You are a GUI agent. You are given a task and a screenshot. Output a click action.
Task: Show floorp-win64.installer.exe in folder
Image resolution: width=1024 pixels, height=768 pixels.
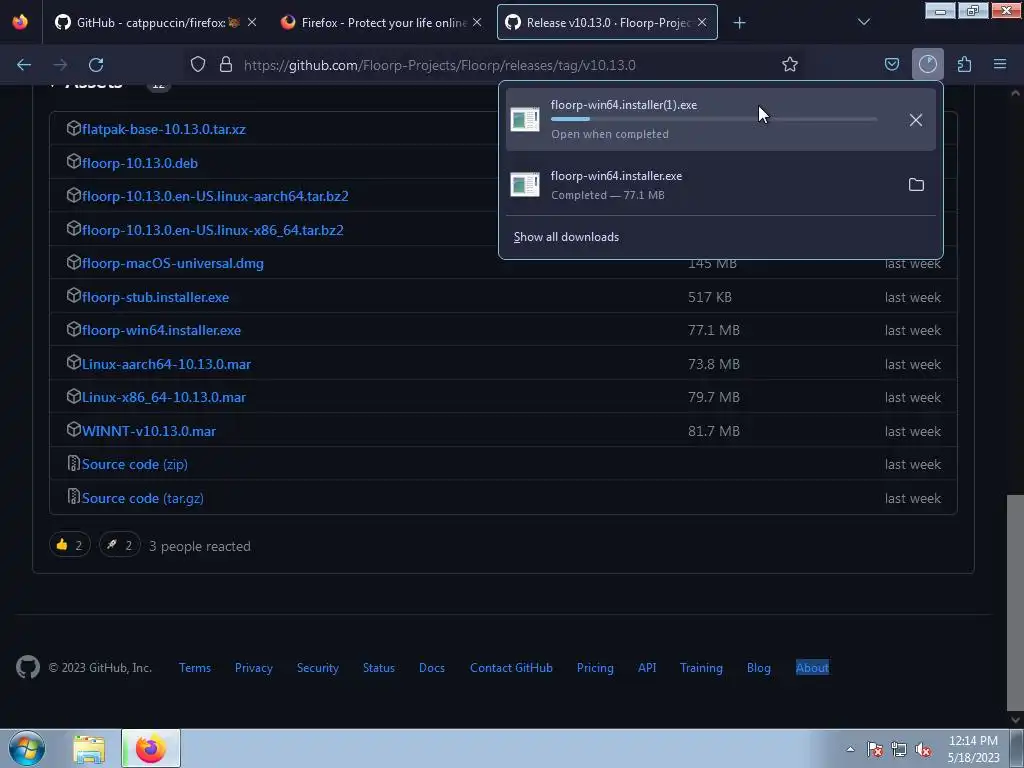pyautogui.click(x=916, y=185)
